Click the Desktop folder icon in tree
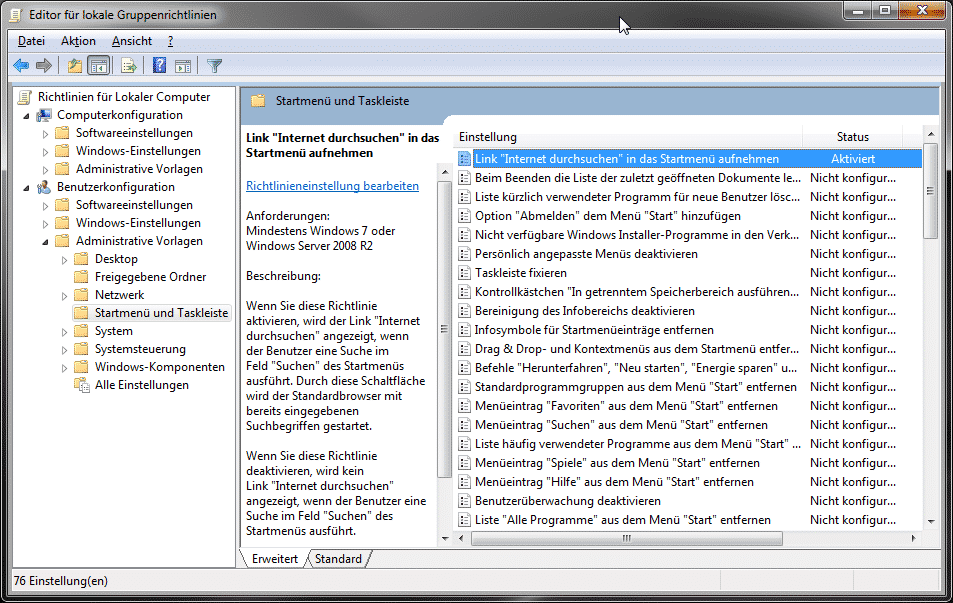This screenshot has height=603, width=953. [81, 259]
